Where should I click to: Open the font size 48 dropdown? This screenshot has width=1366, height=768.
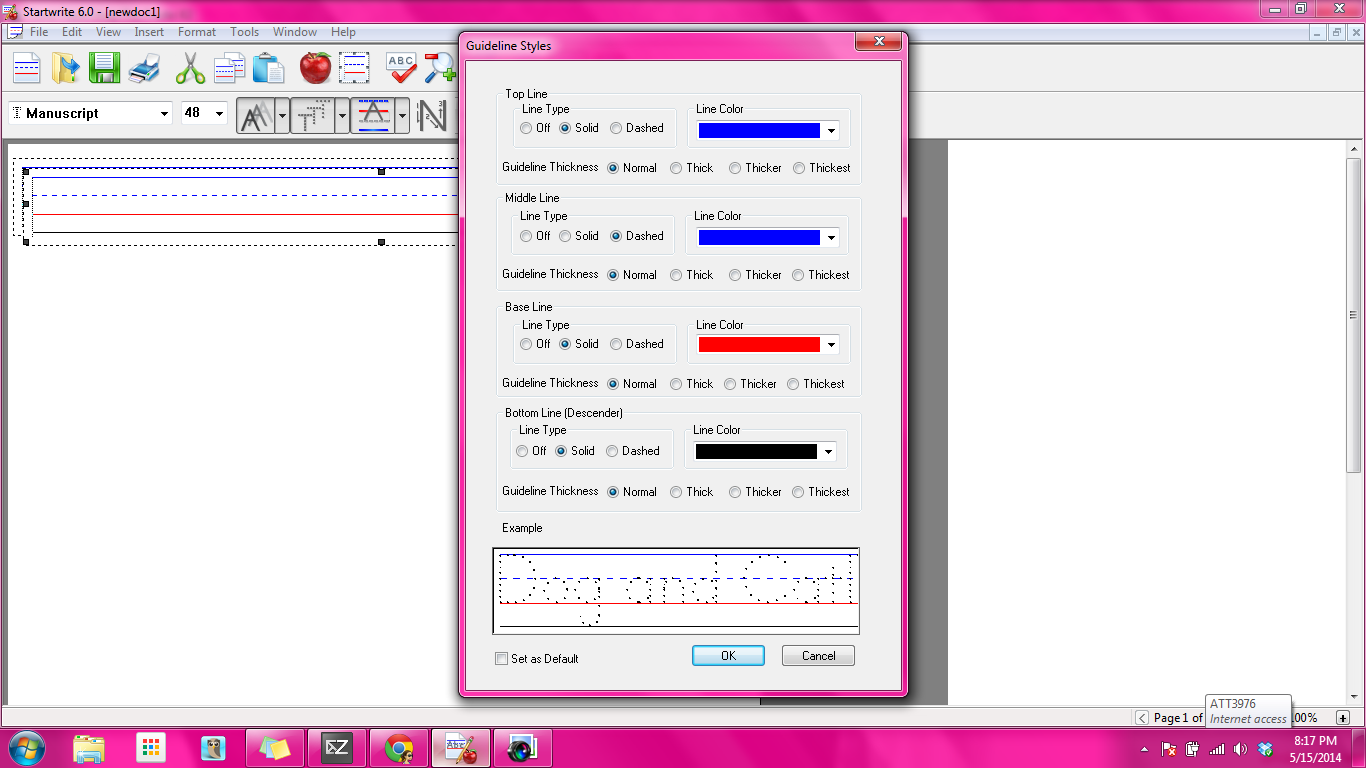click(219, 114)
